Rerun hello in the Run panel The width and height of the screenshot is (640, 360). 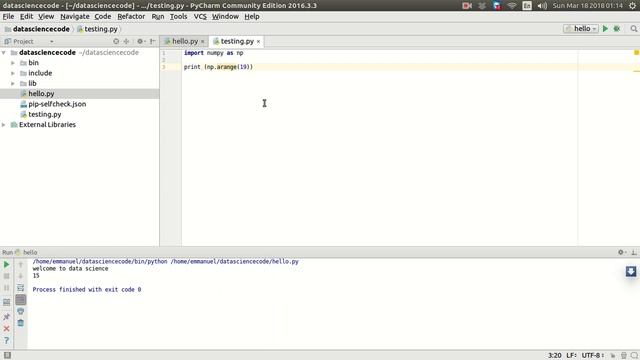click(x=7, y=264)
